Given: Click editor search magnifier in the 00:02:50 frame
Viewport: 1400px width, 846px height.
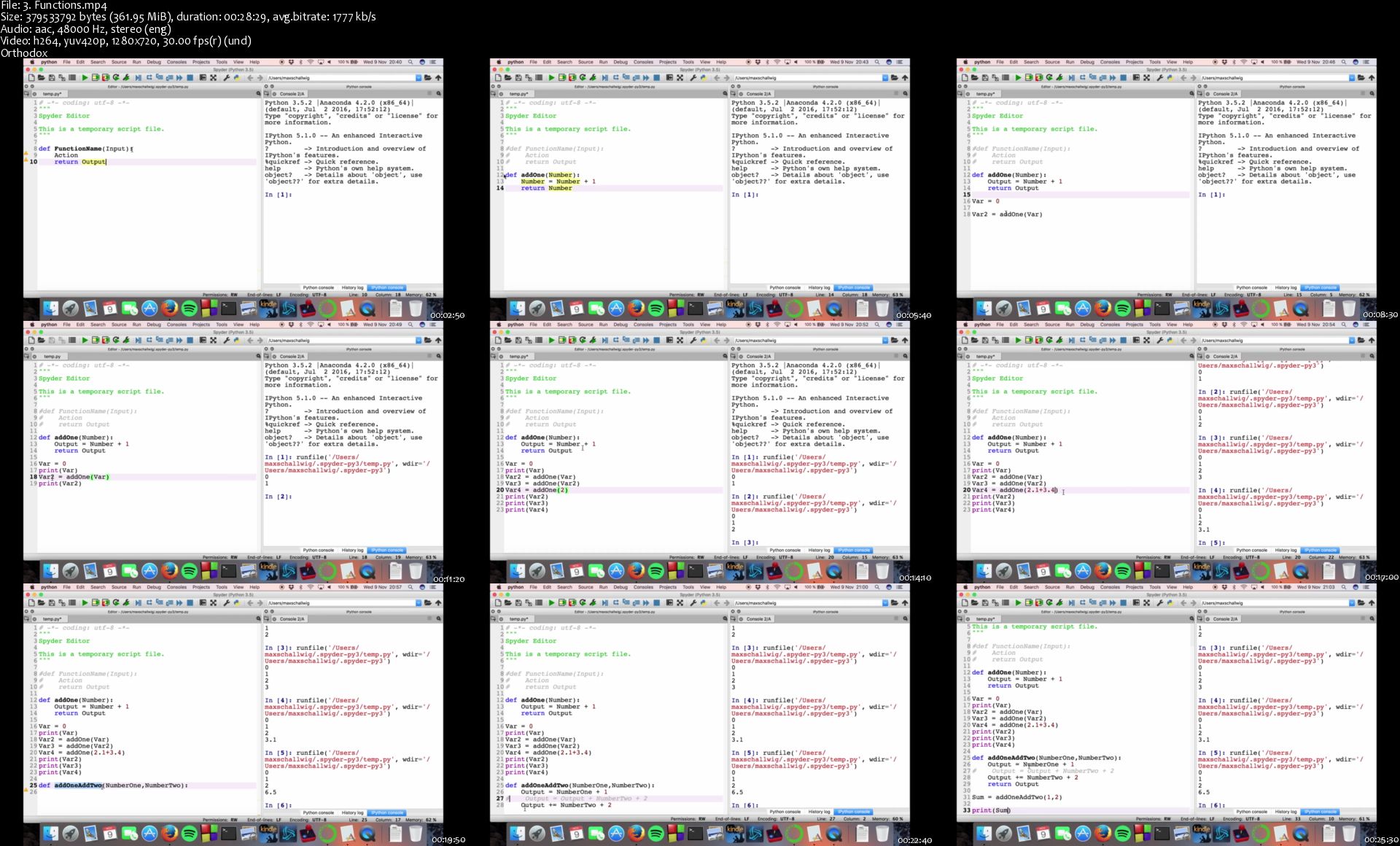Looking at the screenshot, I should click(258, 93).
